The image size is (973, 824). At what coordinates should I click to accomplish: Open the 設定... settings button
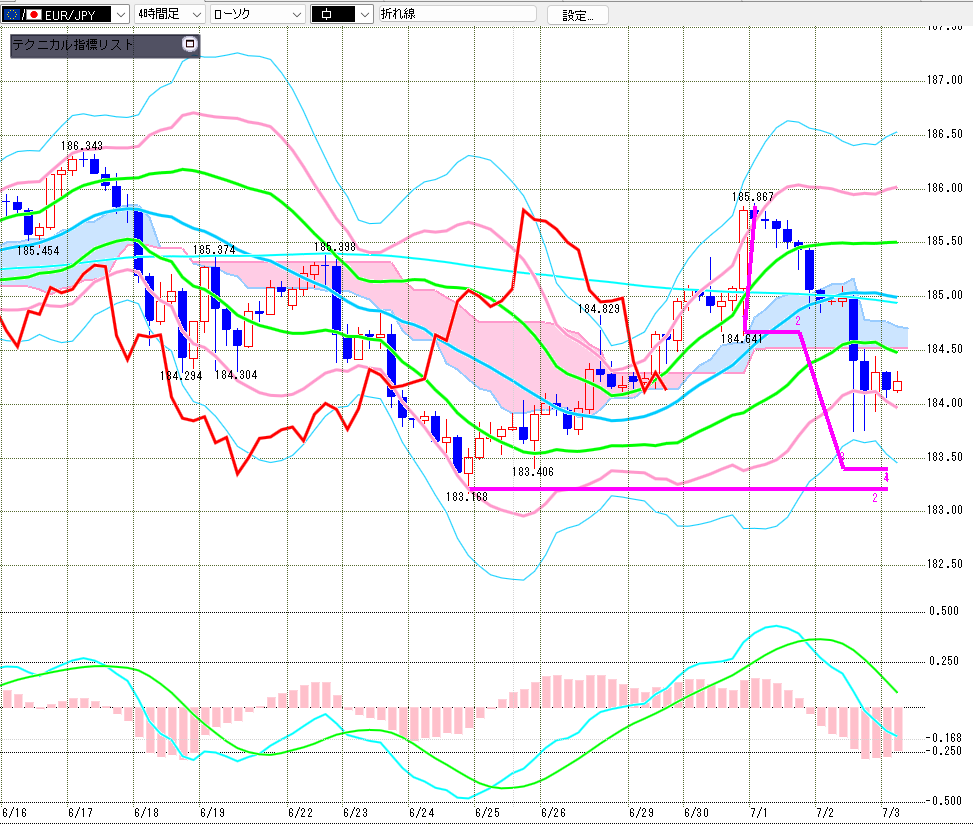(x=578, y=16)
